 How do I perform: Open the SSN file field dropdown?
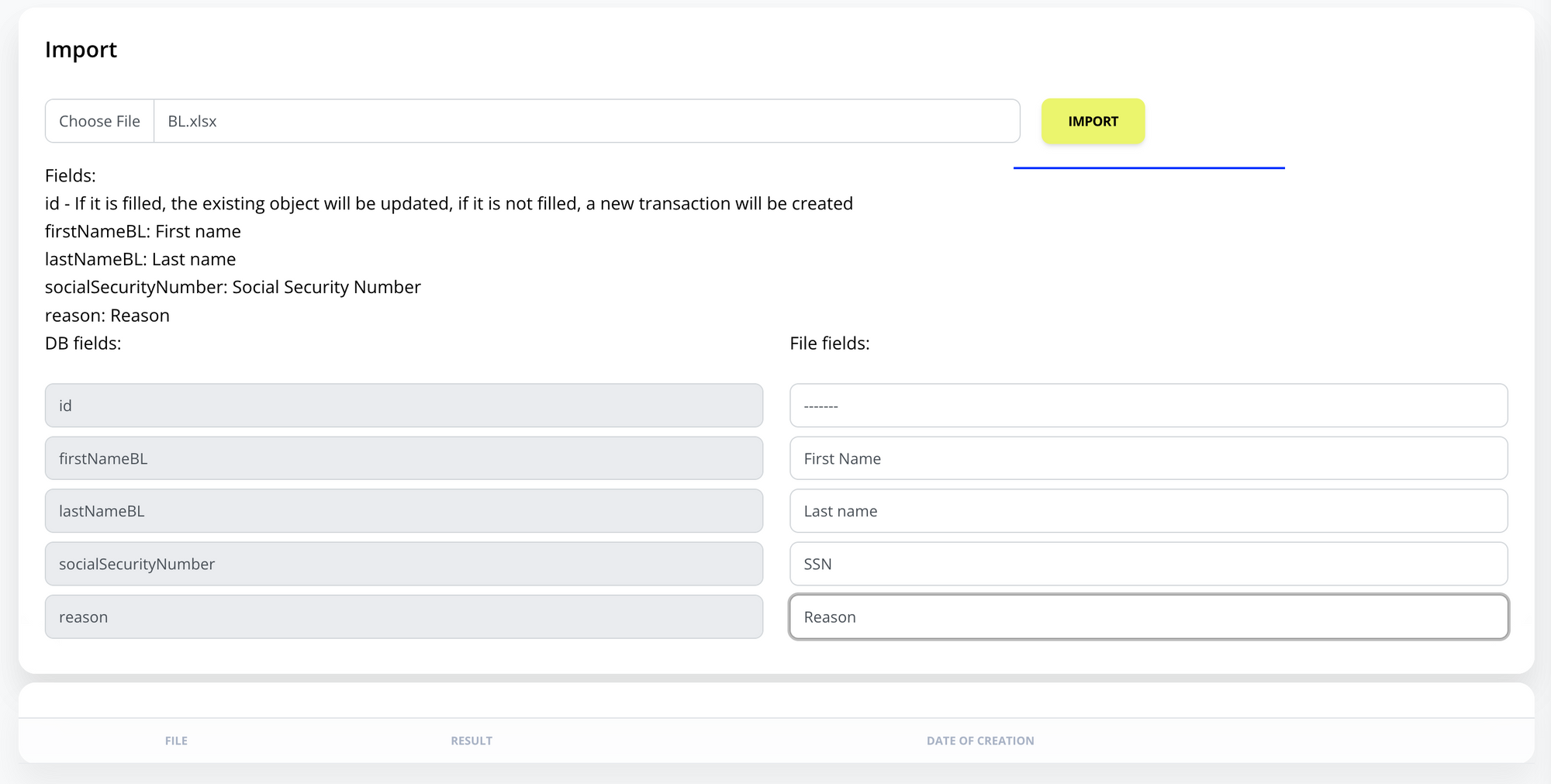pyautogui.click(x=1148, y=564)
